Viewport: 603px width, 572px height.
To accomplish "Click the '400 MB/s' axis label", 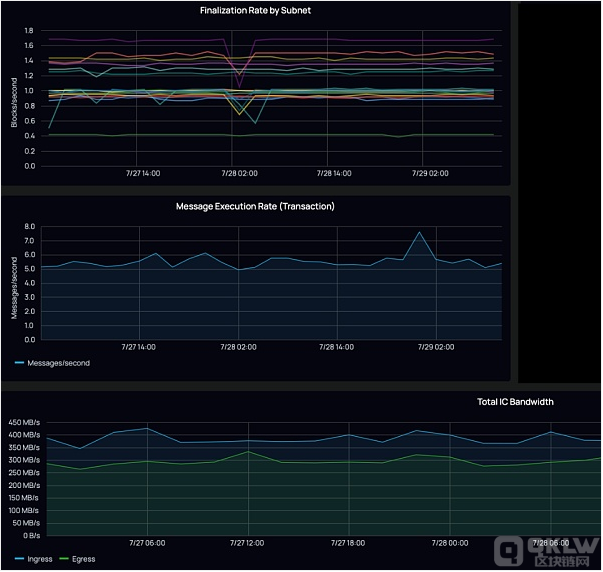I will pyautogui.click(x=24, y=435).
